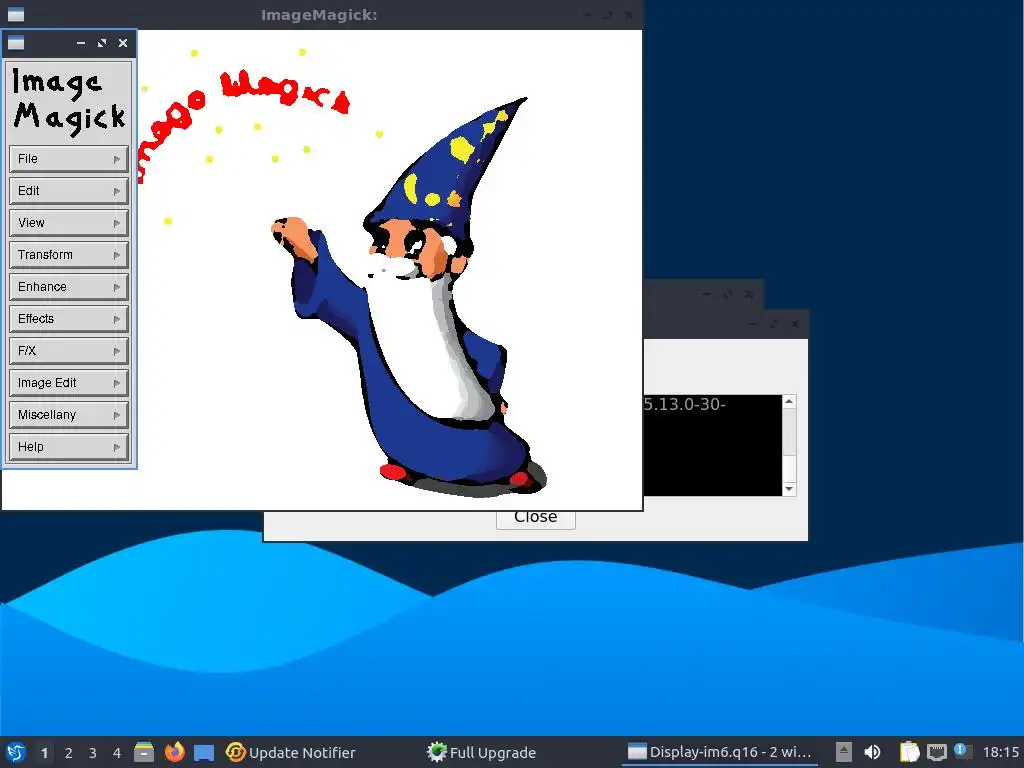Open the Help menu button
Image resolution: width=1024 pixels, height=768 pixels.
[x=69, y=447]
